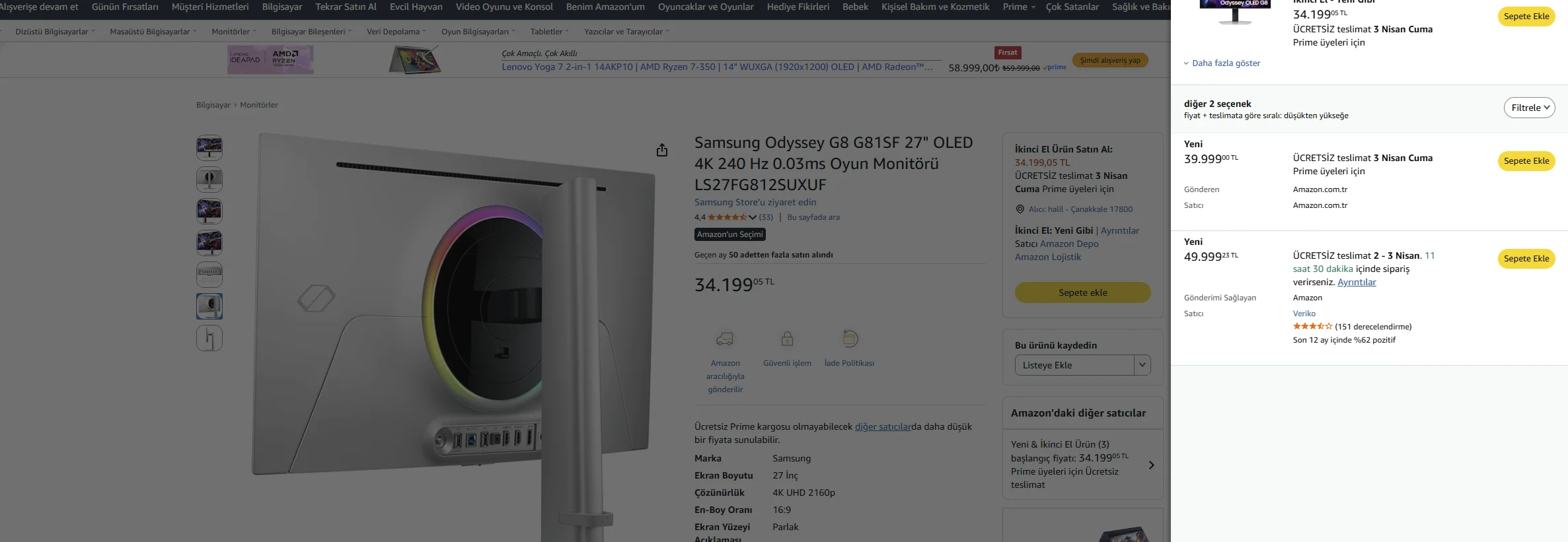Click the Amazon aracılığıyla gönderilir text link
This screenshot has width=1568, height=542.
725,376
